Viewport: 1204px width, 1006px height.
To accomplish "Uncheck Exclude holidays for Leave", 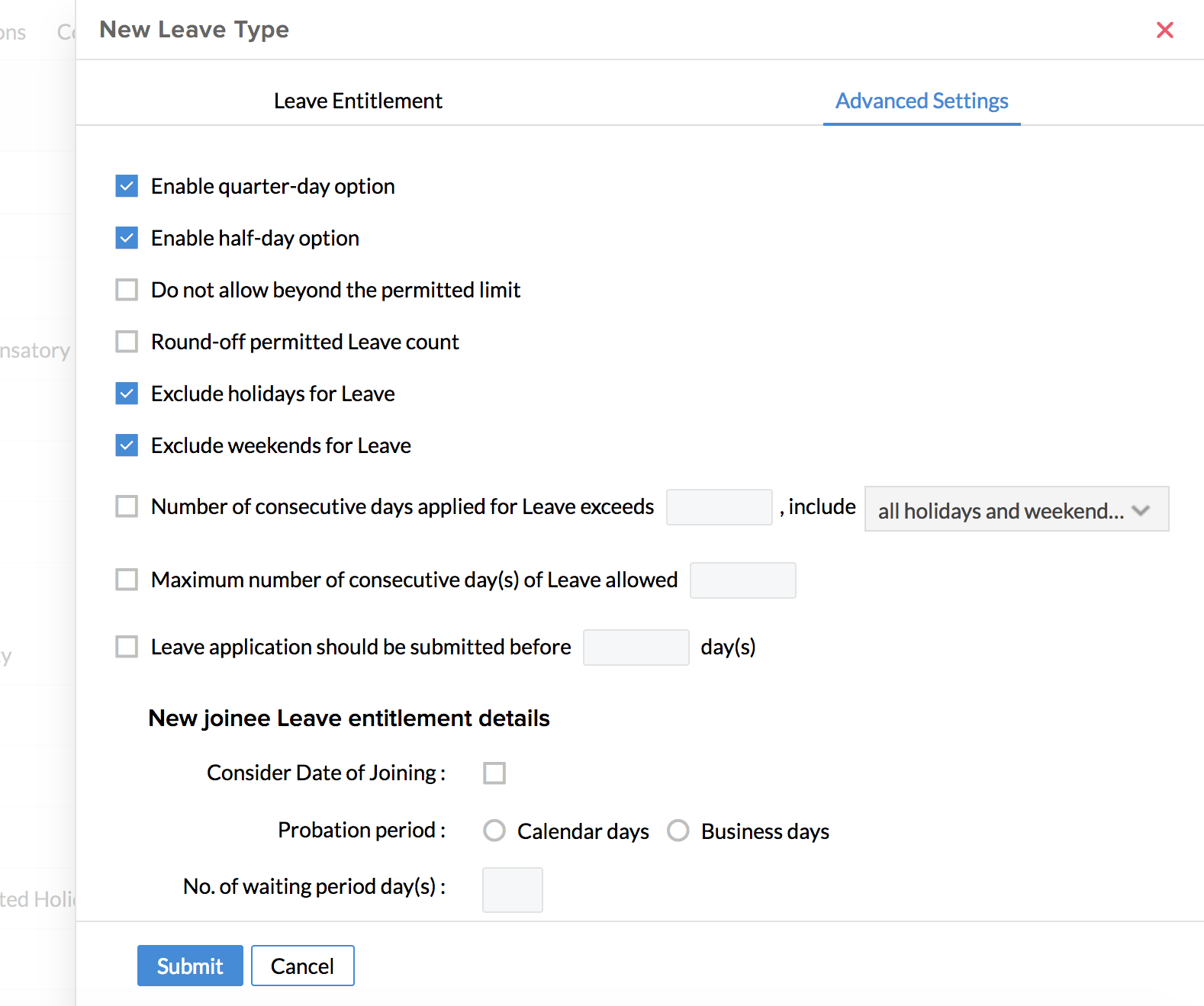I will click(127, 394).
